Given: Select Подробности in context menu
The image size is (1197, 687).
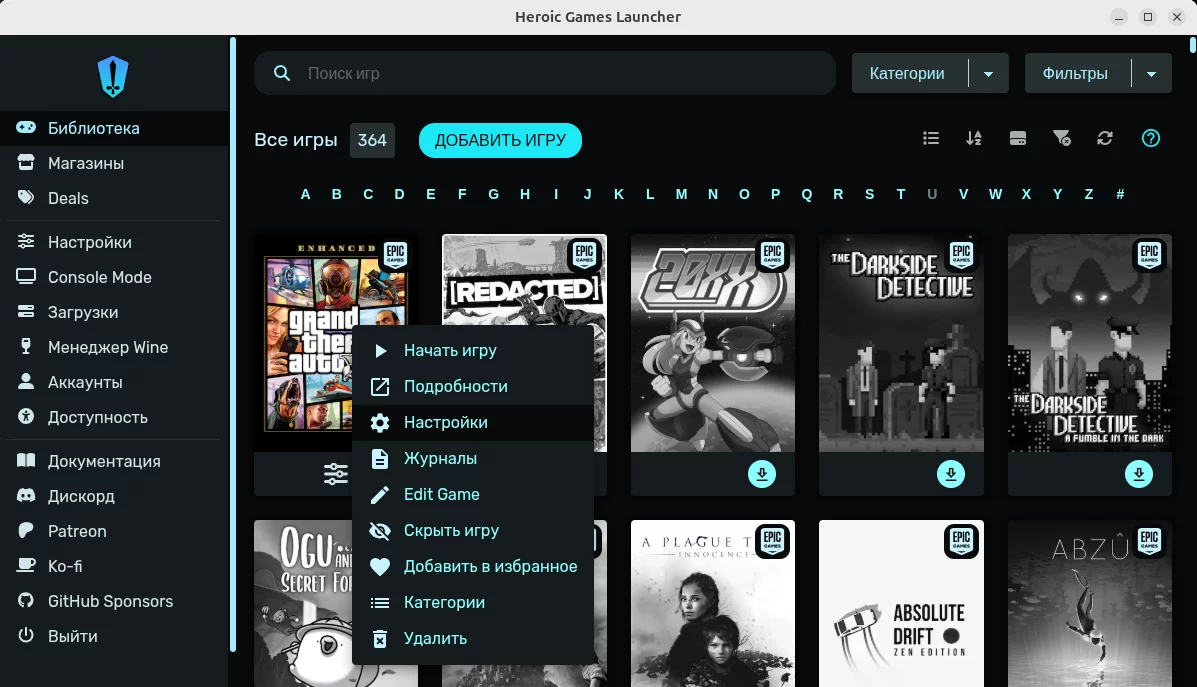Looking at the screenshot, I should coord(473,386).
